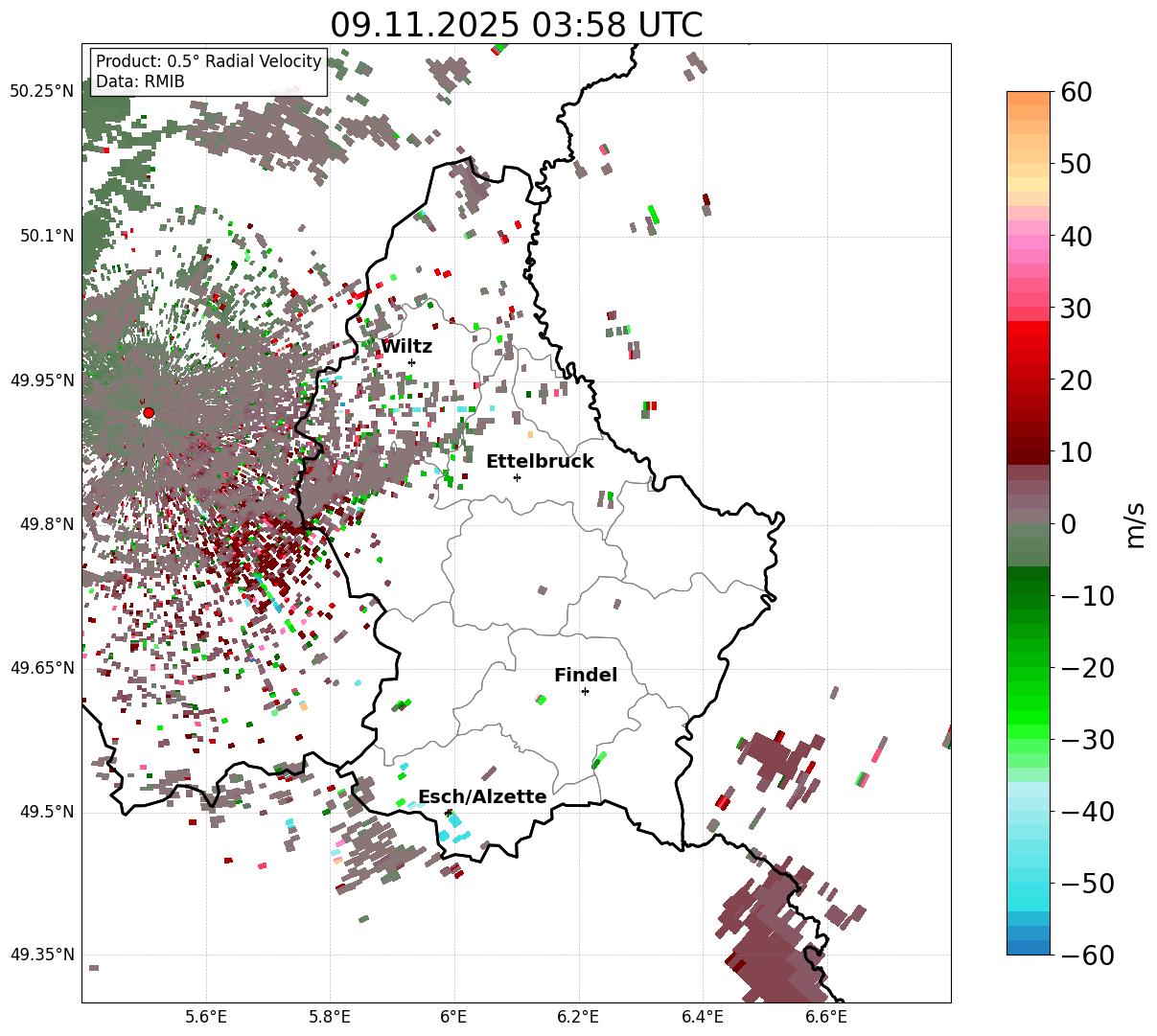
Task: Click the bright green colorbar band near -25
Action: pyautogui.click(x=1029, y=704)
